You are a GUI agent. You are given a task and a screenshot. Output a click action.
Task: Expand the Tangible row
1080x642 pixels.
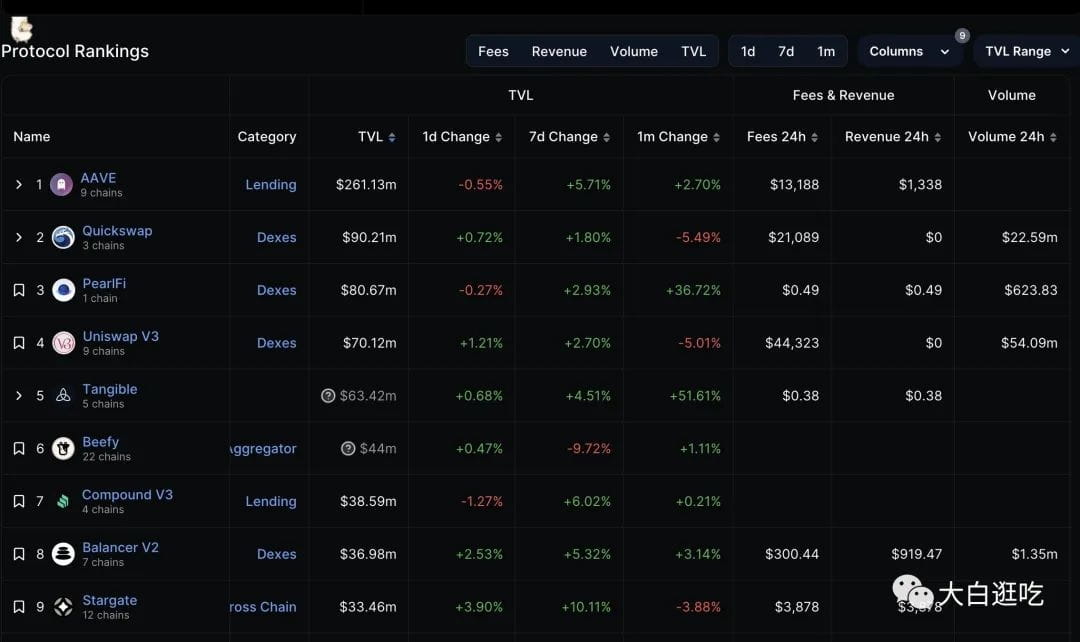coord(19,395)
